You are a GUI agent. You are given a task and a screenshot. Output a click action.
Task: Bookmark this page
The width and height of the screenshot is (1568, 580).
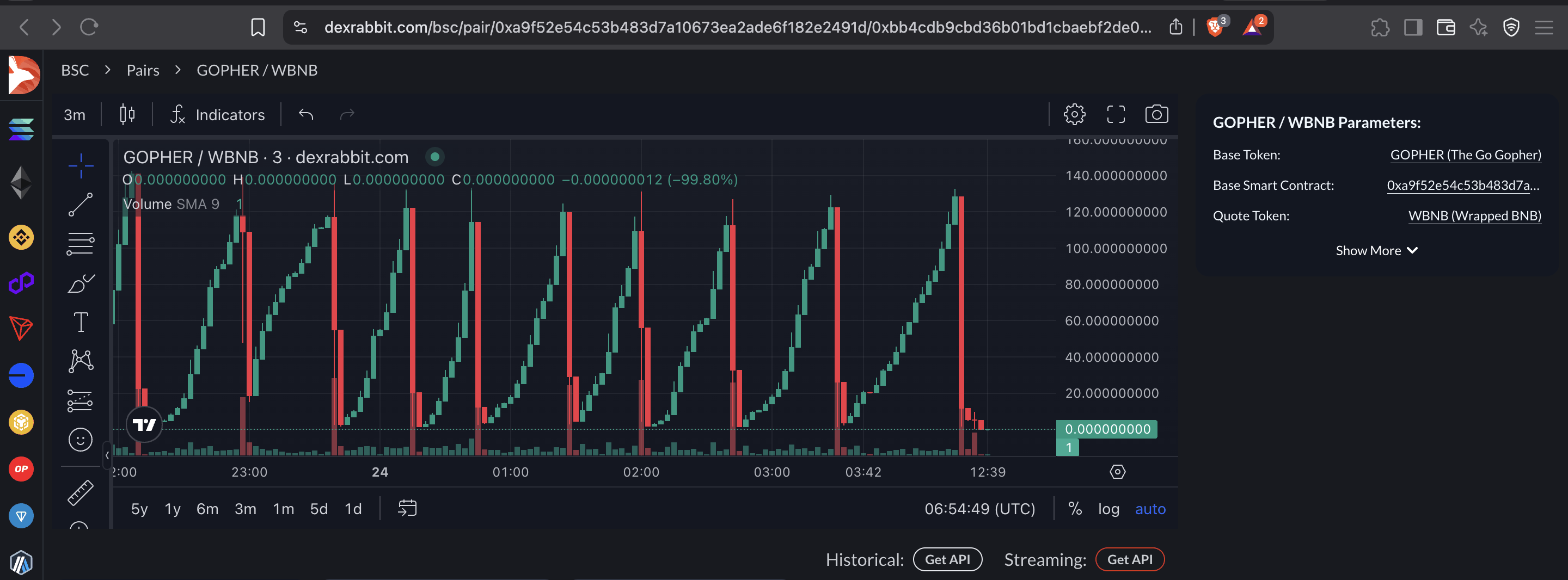258,27
